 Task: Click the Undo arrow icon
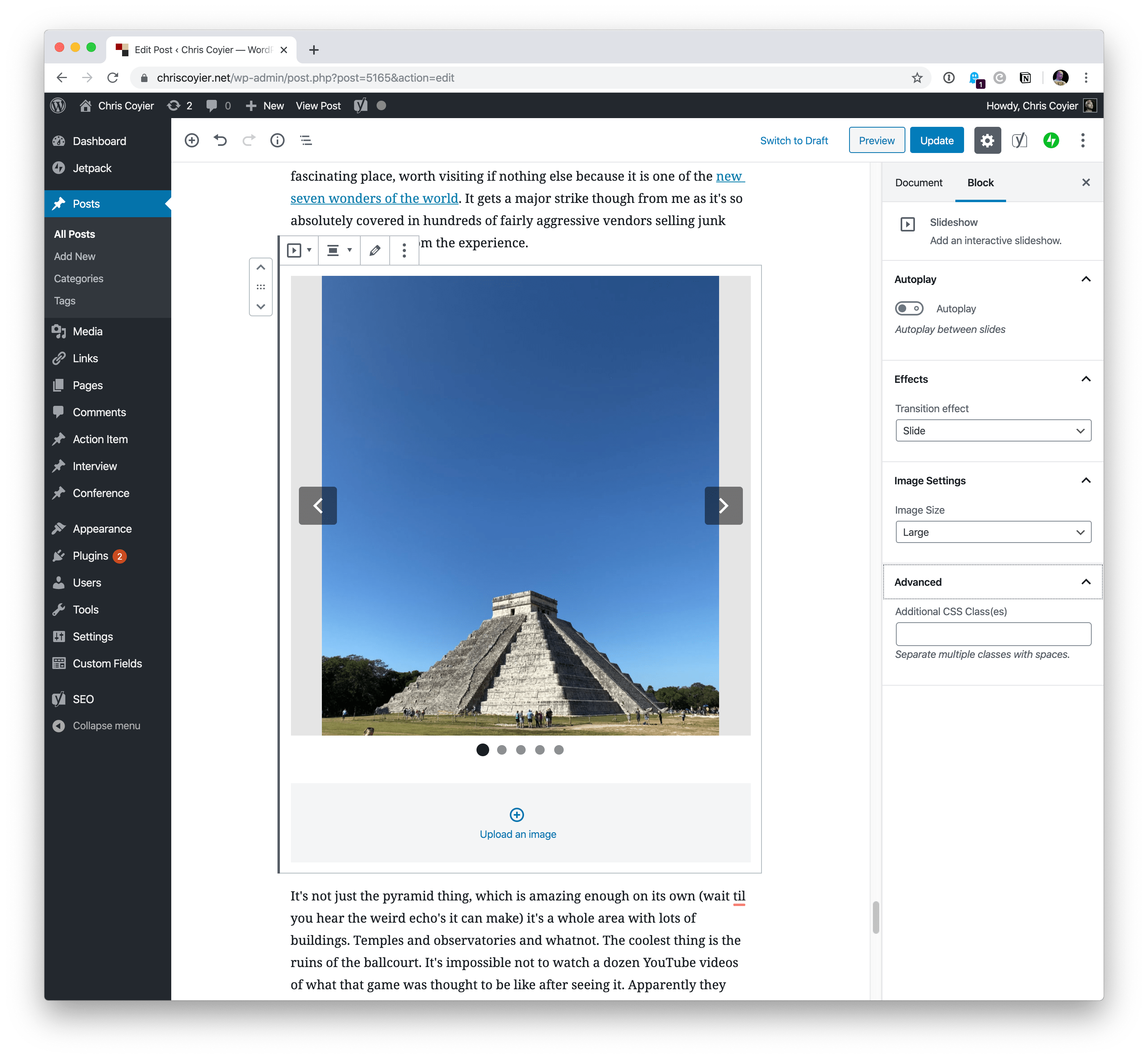coord(221,140)
